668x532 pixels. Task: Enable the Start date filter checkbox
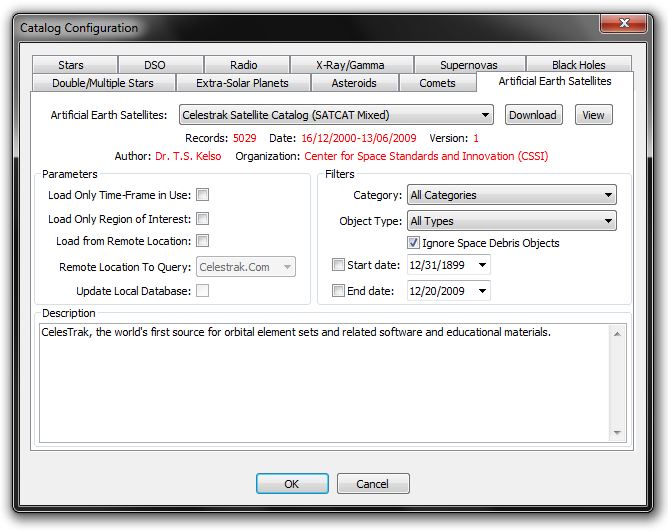pos(338,265)
